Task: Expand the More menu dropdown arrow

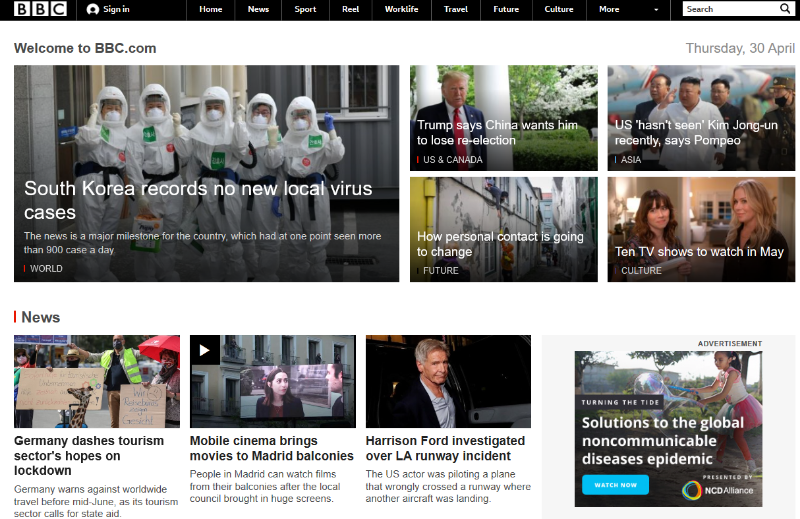Action: click(656, 10)
